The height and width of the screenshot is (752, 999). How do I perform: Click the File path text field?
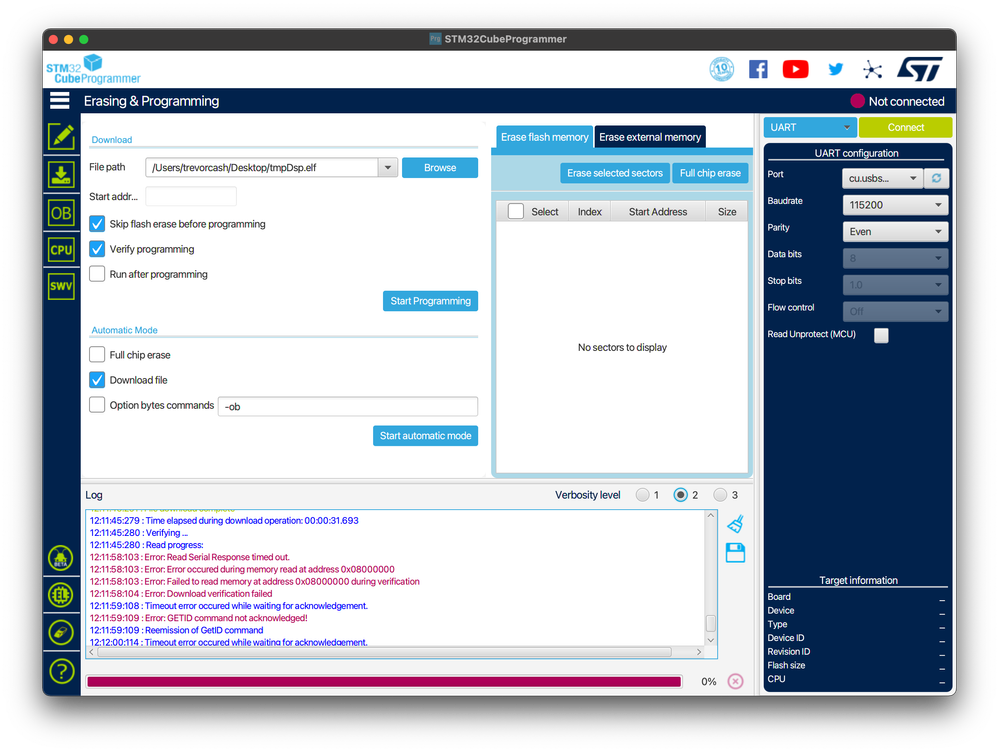pos(262,168)
